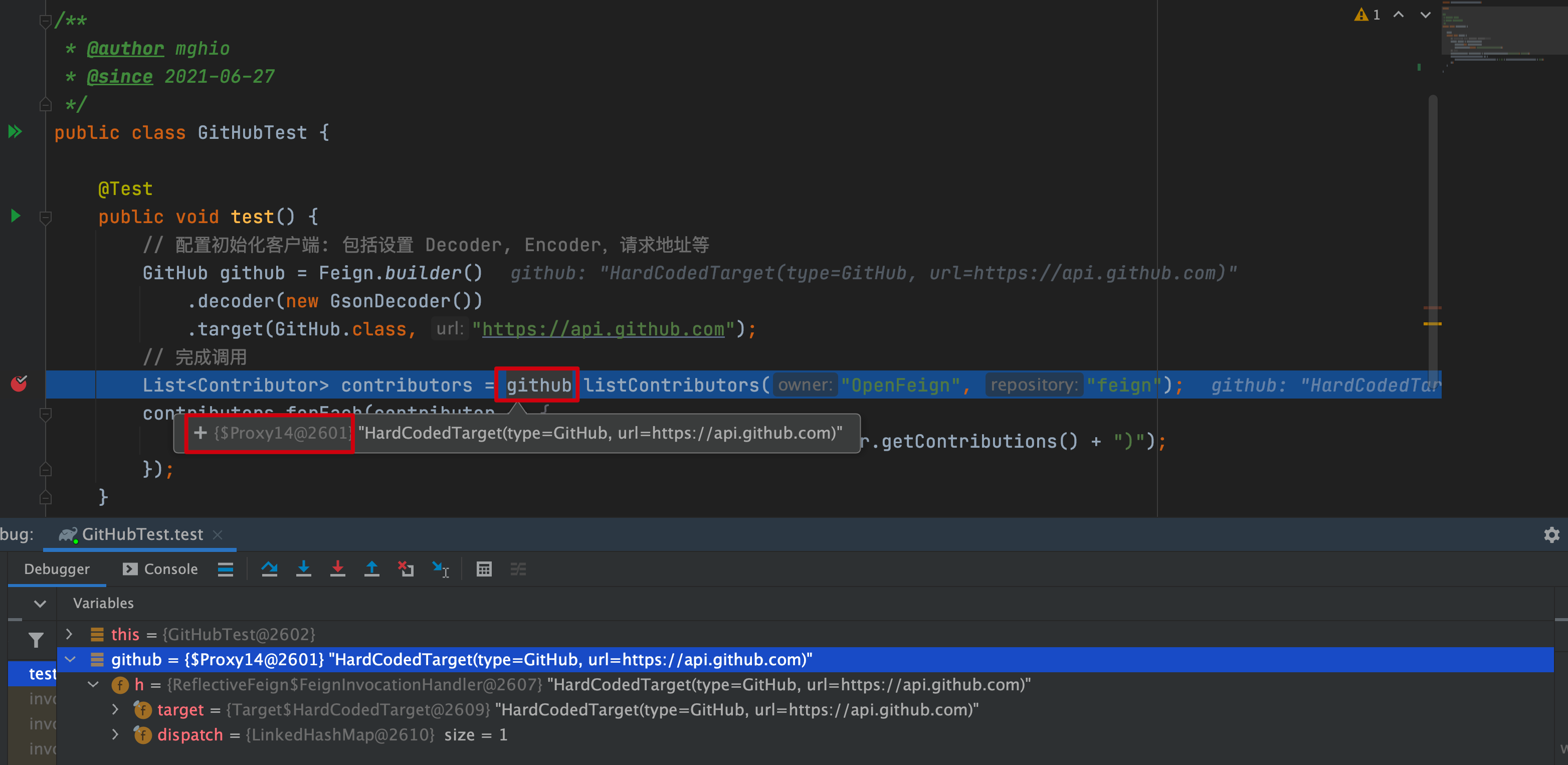Select the 'test' stack frame
The height and width of the screenshot is (765, 1568).
click(32, 673)
